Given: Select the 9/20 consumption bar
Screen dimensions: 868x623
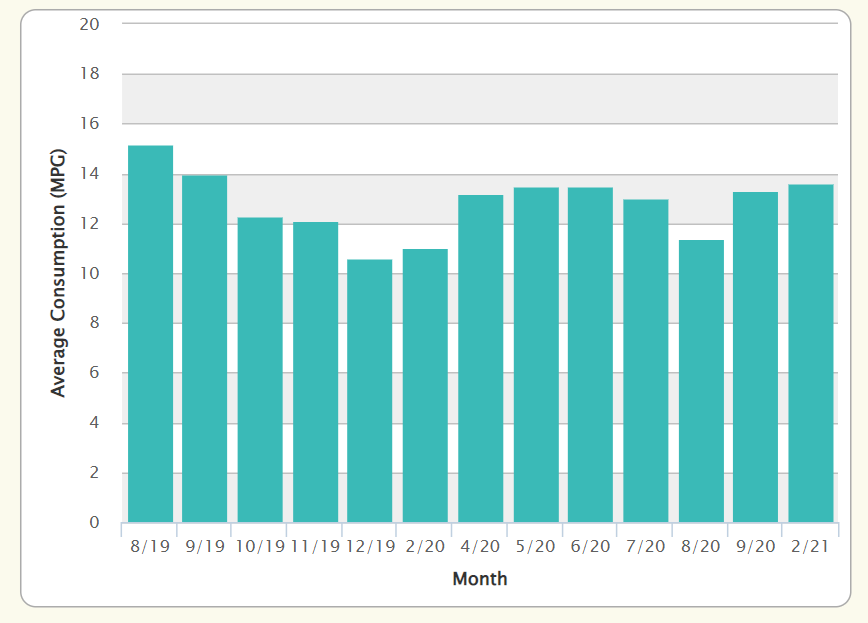Looking at the screenshot, I should pyautogui.click(x=756, y=357).
